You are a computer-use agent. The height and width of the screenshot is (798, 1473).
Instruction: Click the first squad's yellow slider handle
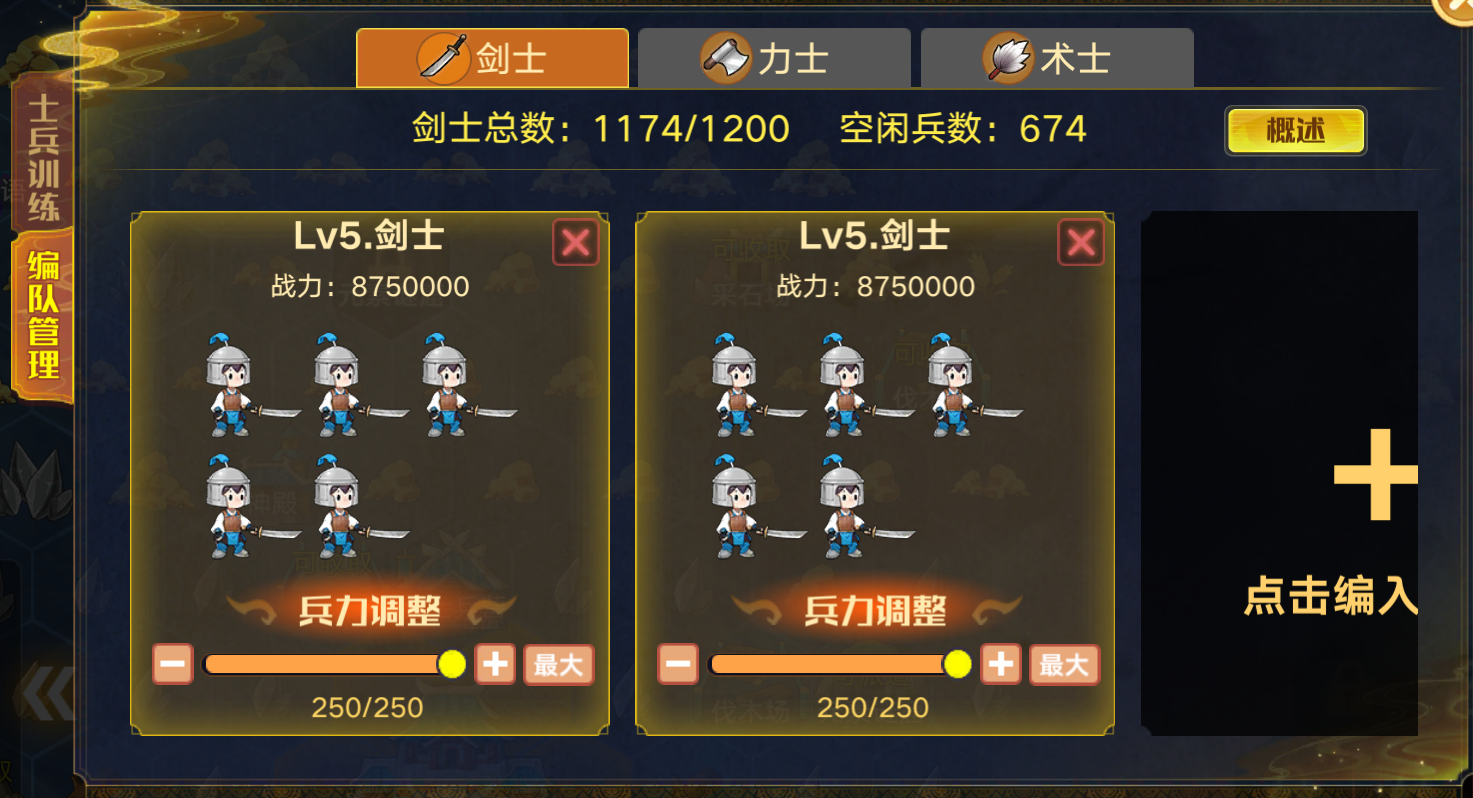(452, 664)
